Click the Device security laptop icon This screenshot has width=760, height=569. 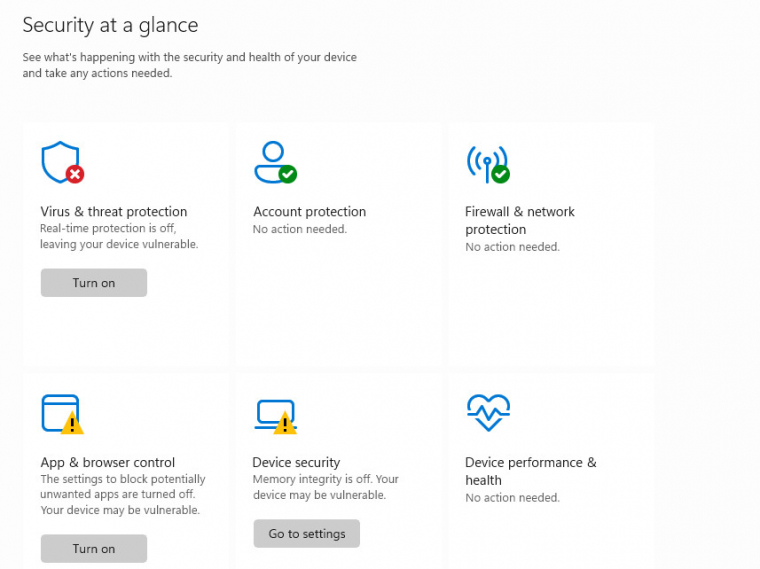[x=273, y=414]
